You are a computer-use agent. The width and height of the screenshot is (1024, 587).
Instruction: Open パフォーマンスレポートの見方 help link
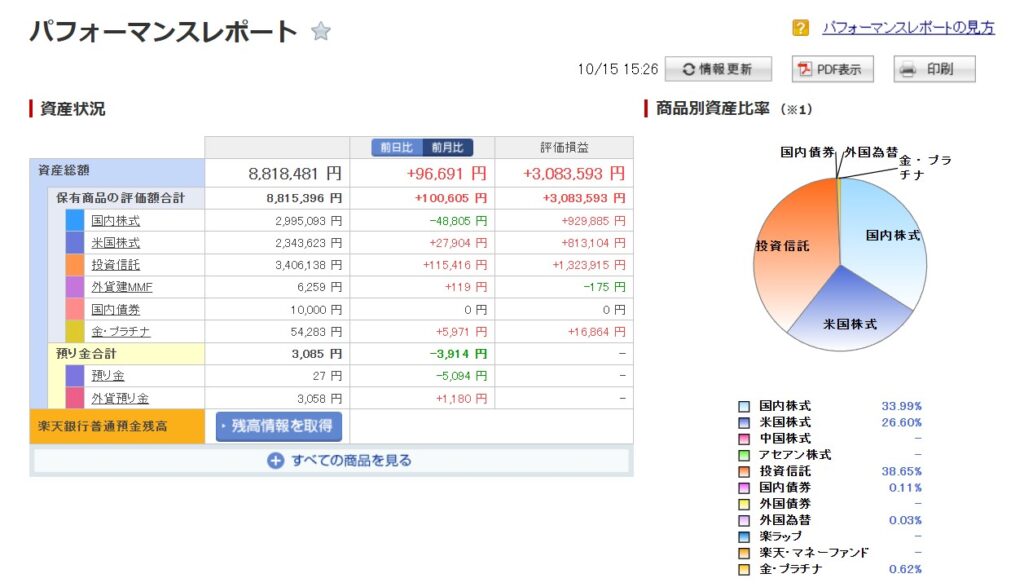[908, 28]
